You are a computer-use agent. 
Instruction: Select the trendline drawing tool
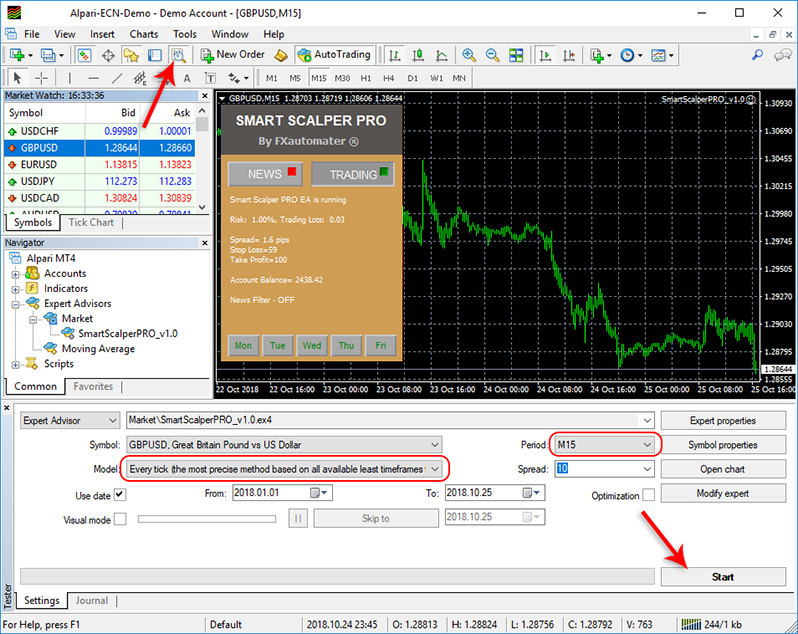[x=117, y=78]
